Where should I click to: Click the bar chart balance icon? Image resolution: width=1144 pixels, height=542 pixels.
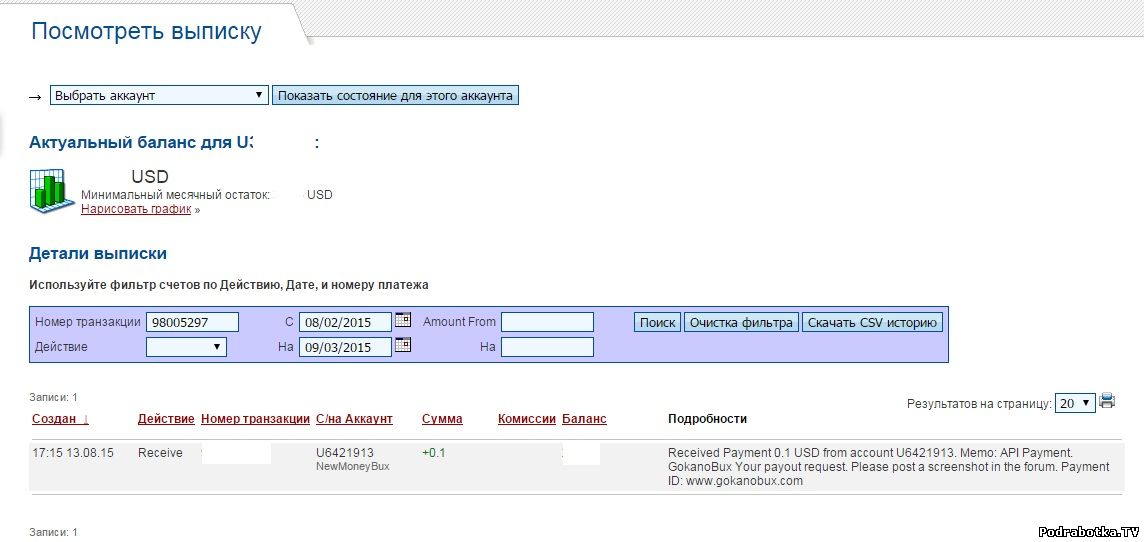[x=48, y=191]
